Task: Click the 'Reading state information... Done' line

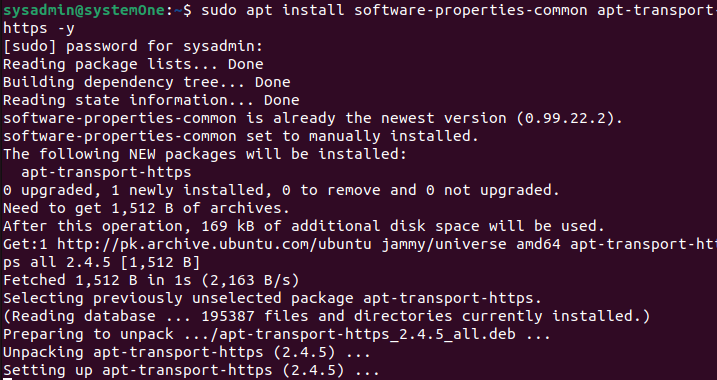Action: coord(151,100)
